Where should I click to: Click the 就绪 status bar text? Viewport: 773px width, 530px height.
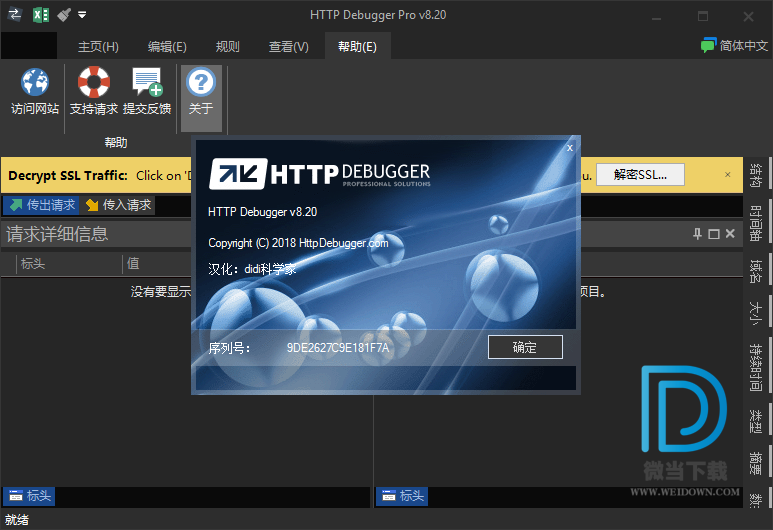(x=17, y=520)
